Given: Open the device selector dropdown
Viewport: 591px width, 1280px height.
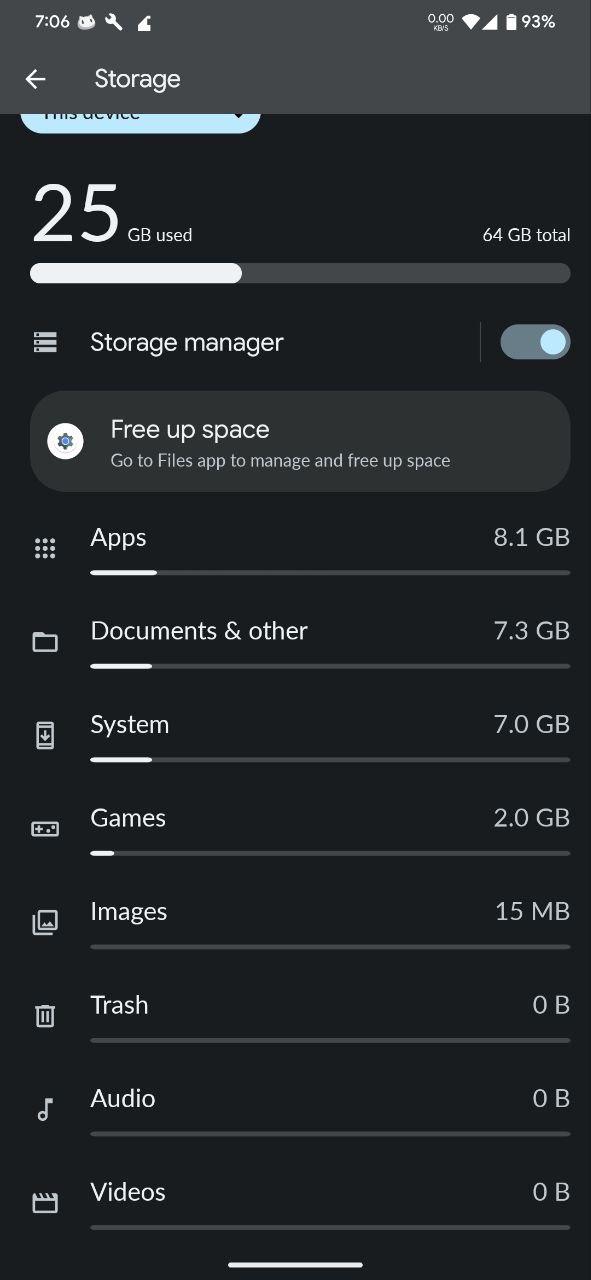Looking at the screenshot, I should [140, 120].
